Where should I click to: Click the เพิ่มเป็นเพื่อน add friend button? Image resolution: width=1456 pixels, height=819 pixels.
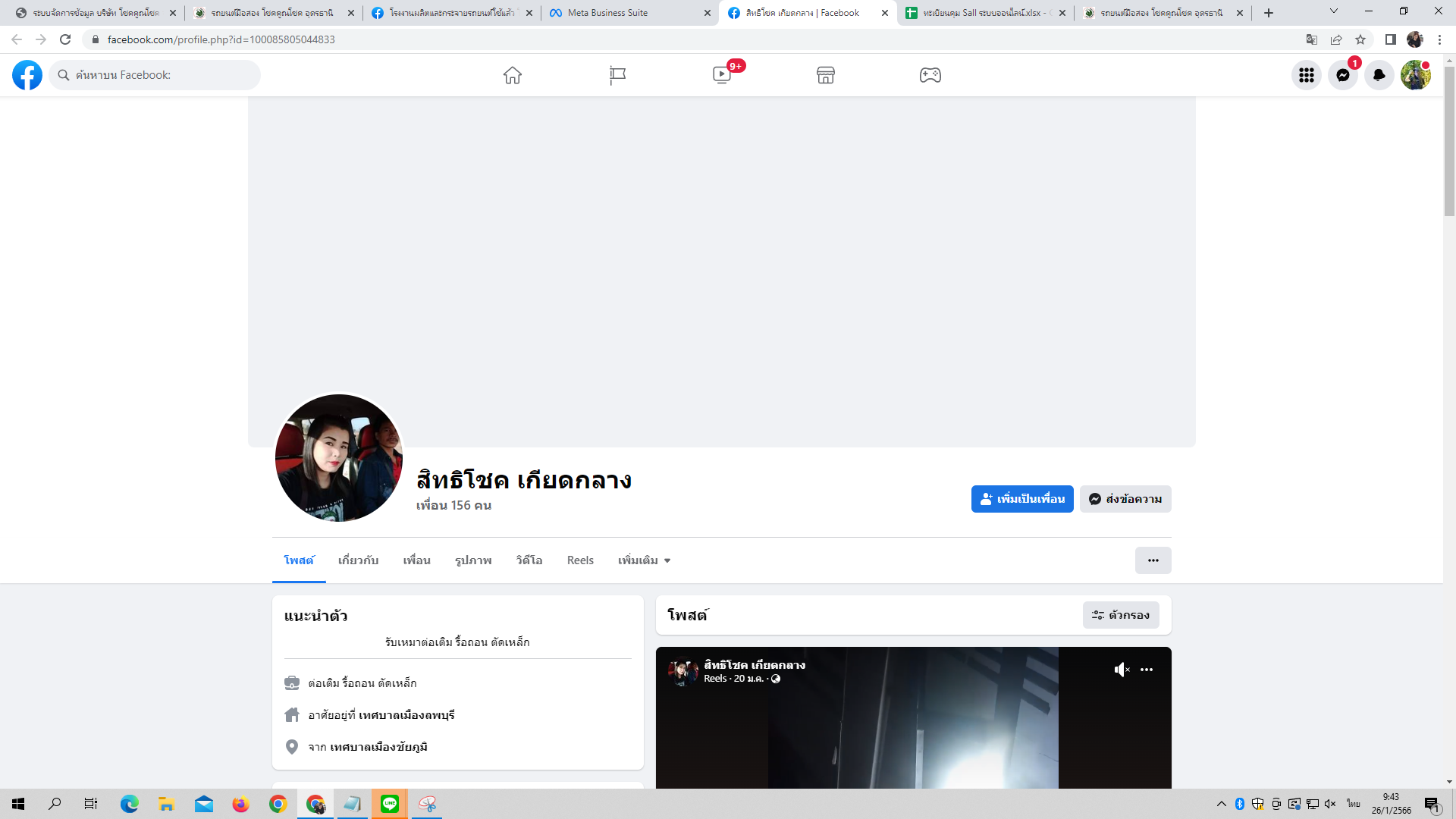point(1021,499)
